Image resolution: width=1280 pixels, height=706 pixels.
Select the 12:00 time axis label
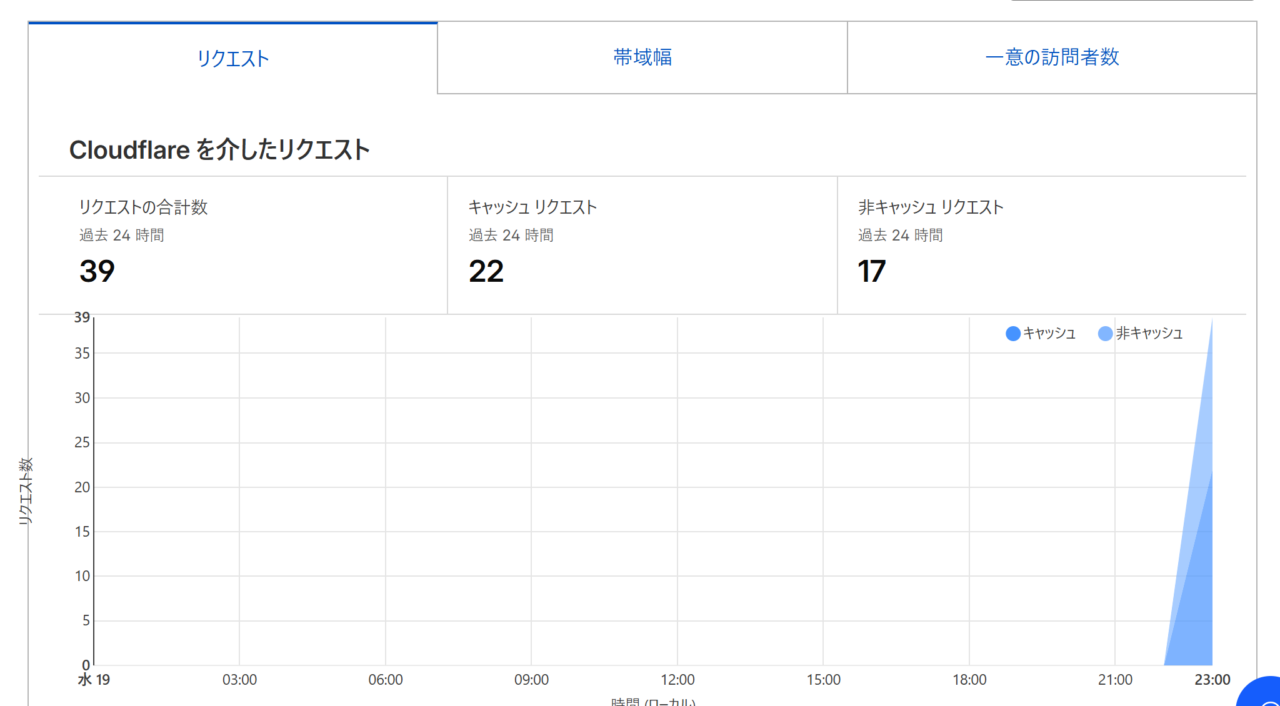point(677,680)
